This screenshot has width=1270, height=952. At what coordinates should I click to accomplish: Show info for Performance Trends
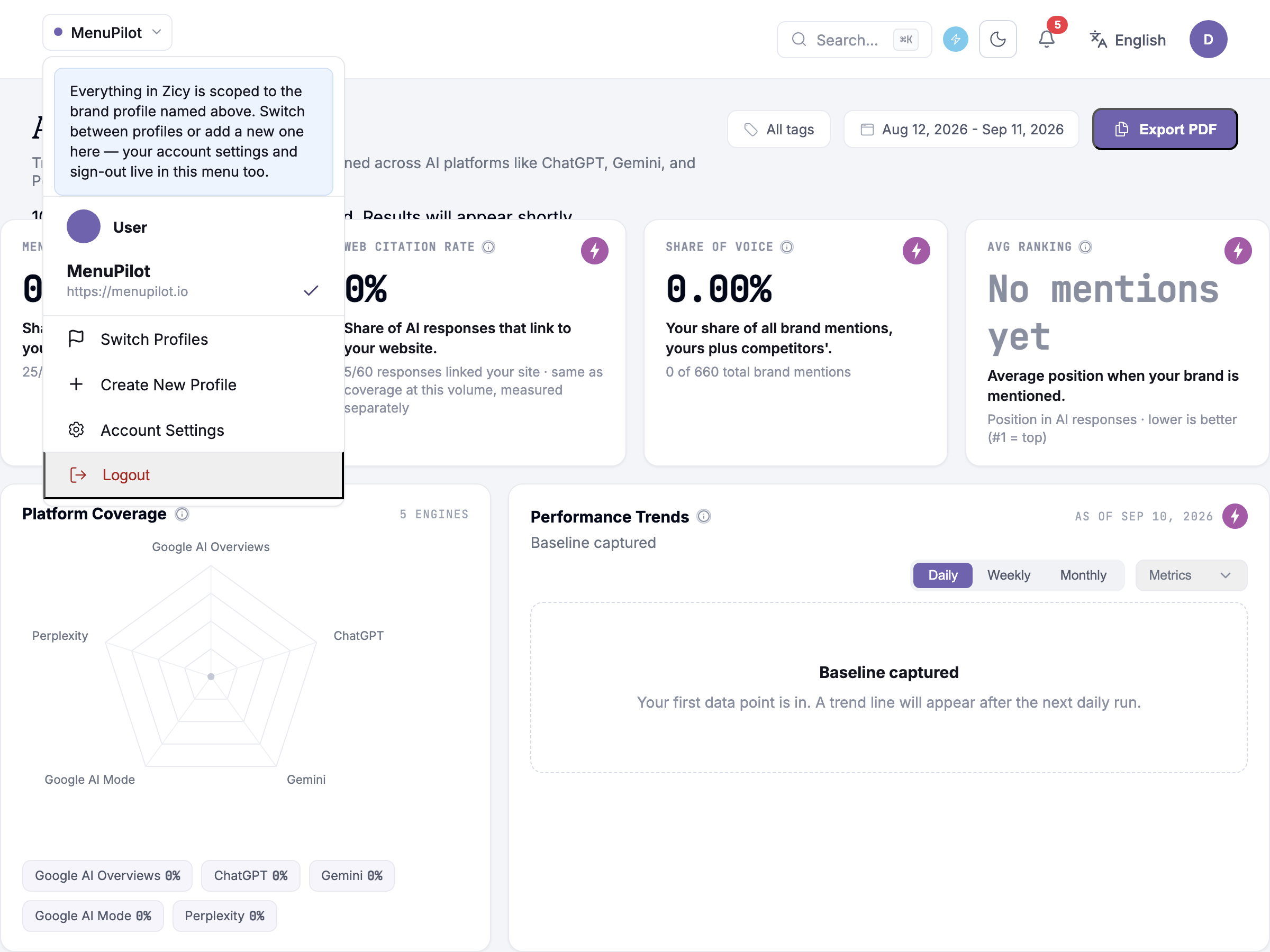coord(703,517)
